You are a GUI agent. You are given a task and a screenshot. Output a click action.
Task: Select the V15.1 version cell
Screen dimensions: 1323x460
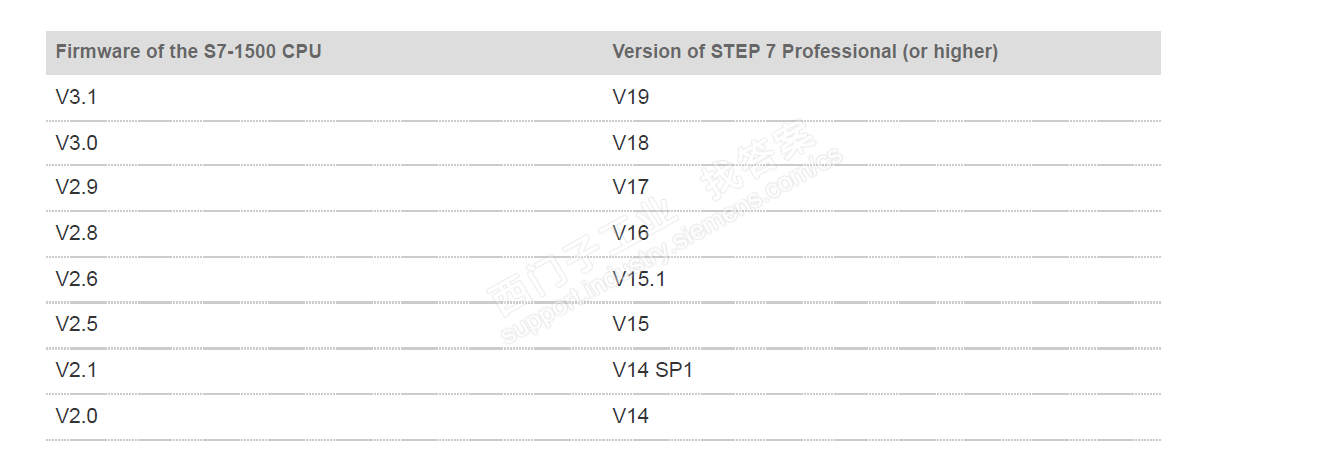point(638,279)
